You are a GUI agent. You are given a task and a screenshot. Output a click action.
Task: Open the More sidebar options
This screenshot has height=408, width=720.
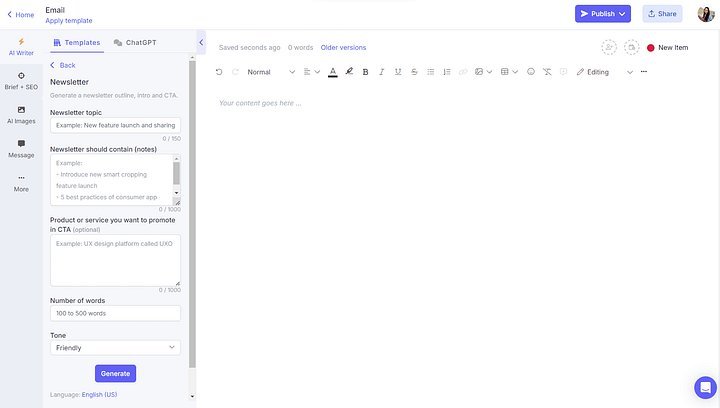tap(21, 183)
